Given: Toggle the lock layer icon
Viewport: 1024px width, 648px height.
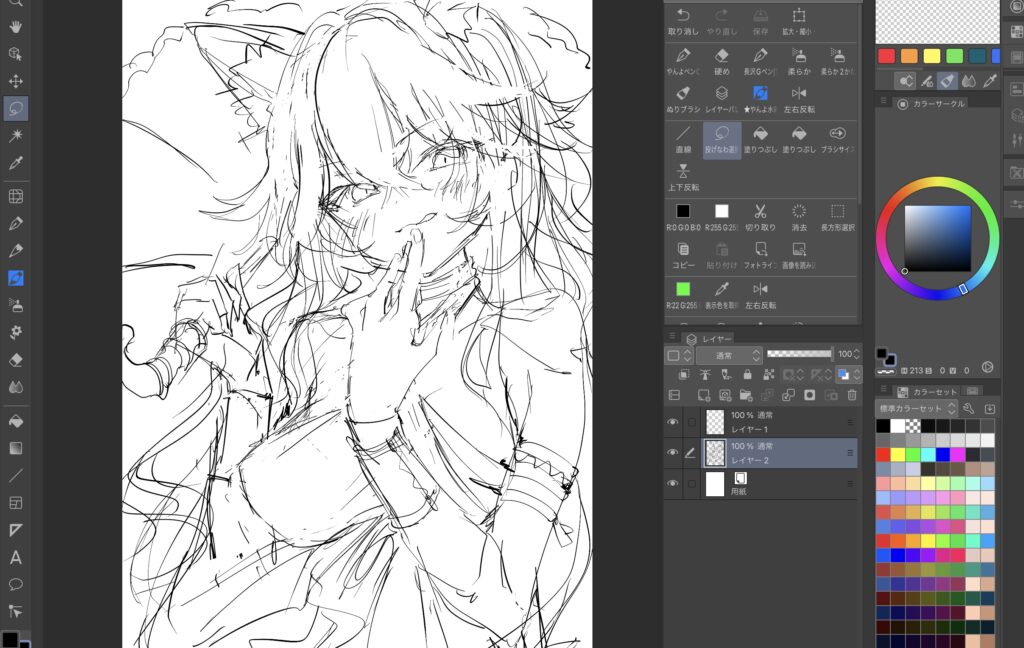Looking at the screenshot, I should coord(746,374).
